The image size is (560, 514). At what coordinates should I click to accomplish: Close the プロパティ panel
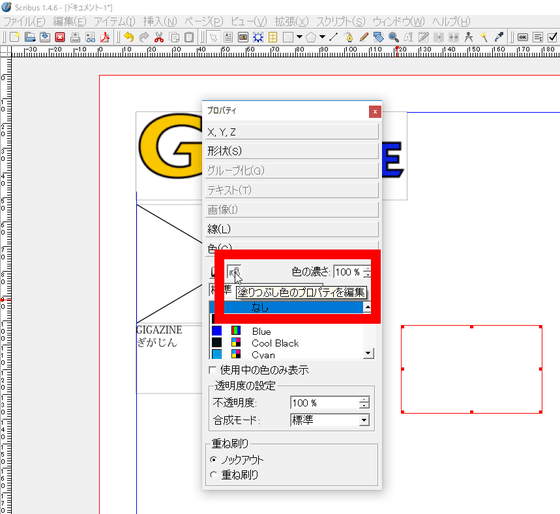coord(375,112)
